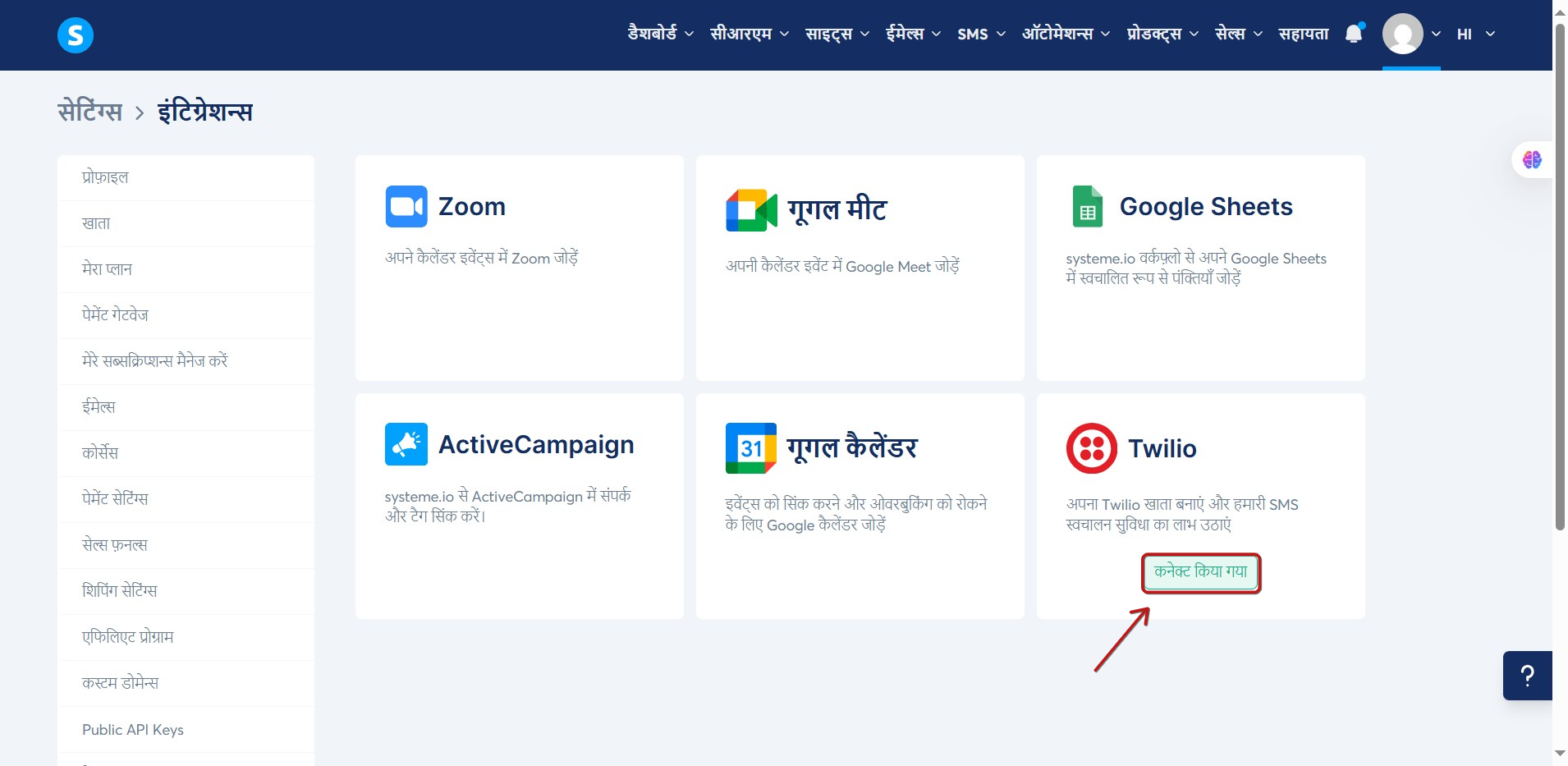Image resolution: width=1568 pixels, height=766 pixels.
Task: Expand the सेल्स dropdown menu
Action: coord(1239,34)
